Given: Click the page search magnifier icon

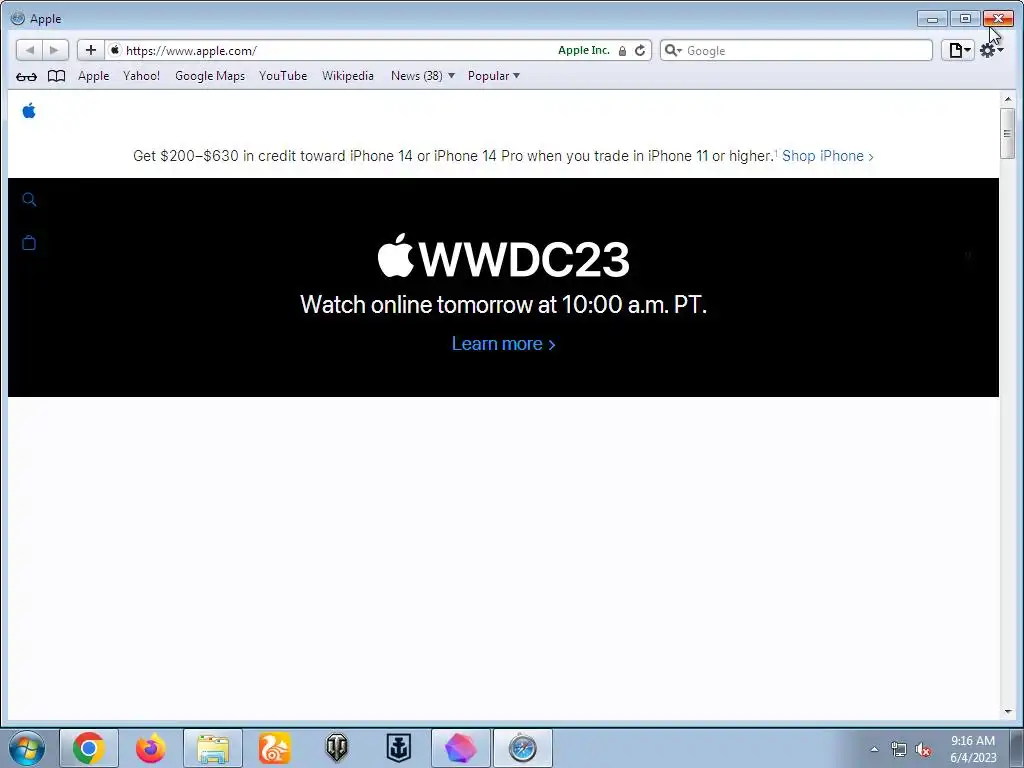Looking at the screenshot, I should pyautogui.click(x=29, y=199).
